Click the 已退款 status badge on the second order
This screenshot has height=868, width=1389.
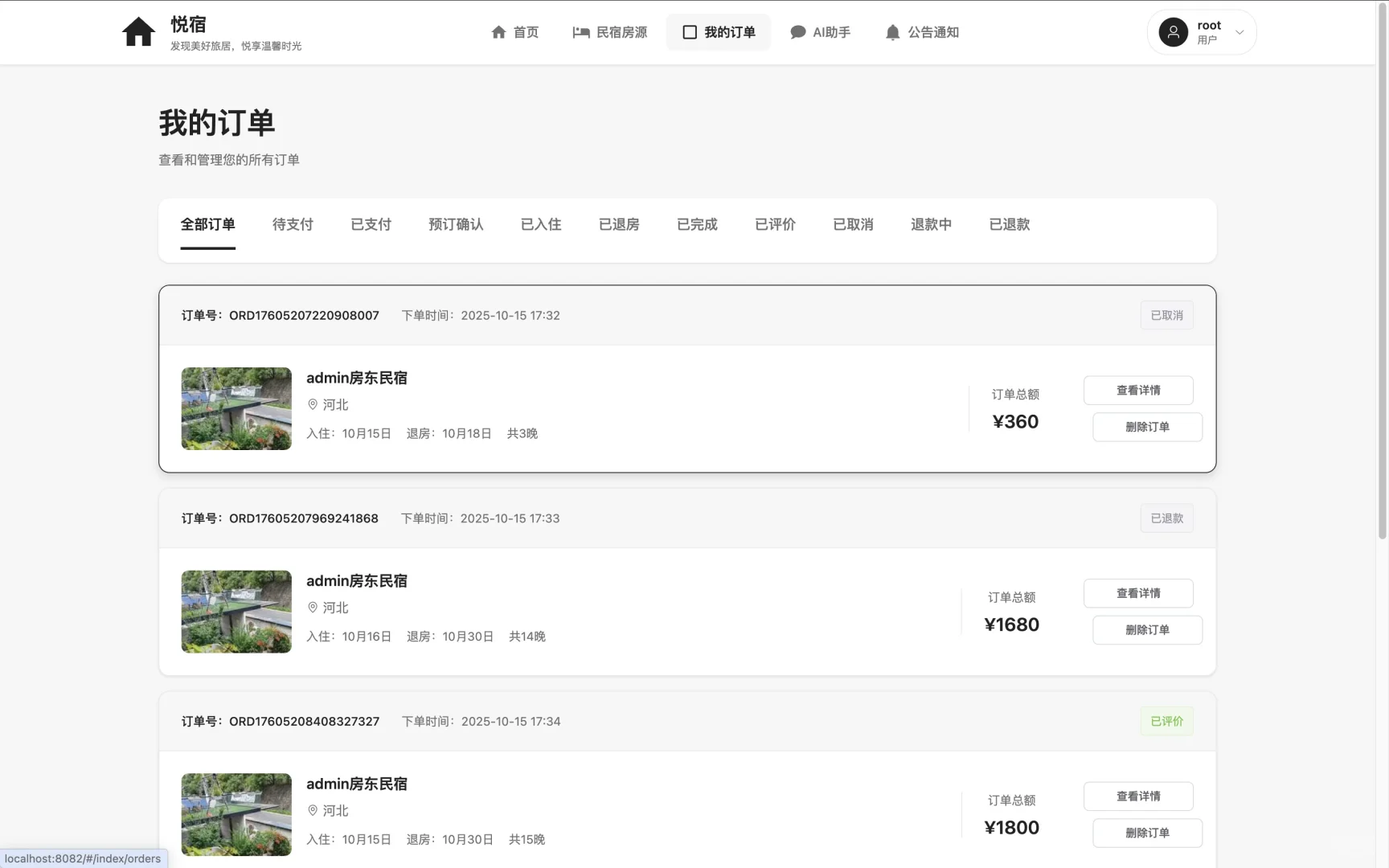click(x=1166, y=518)
